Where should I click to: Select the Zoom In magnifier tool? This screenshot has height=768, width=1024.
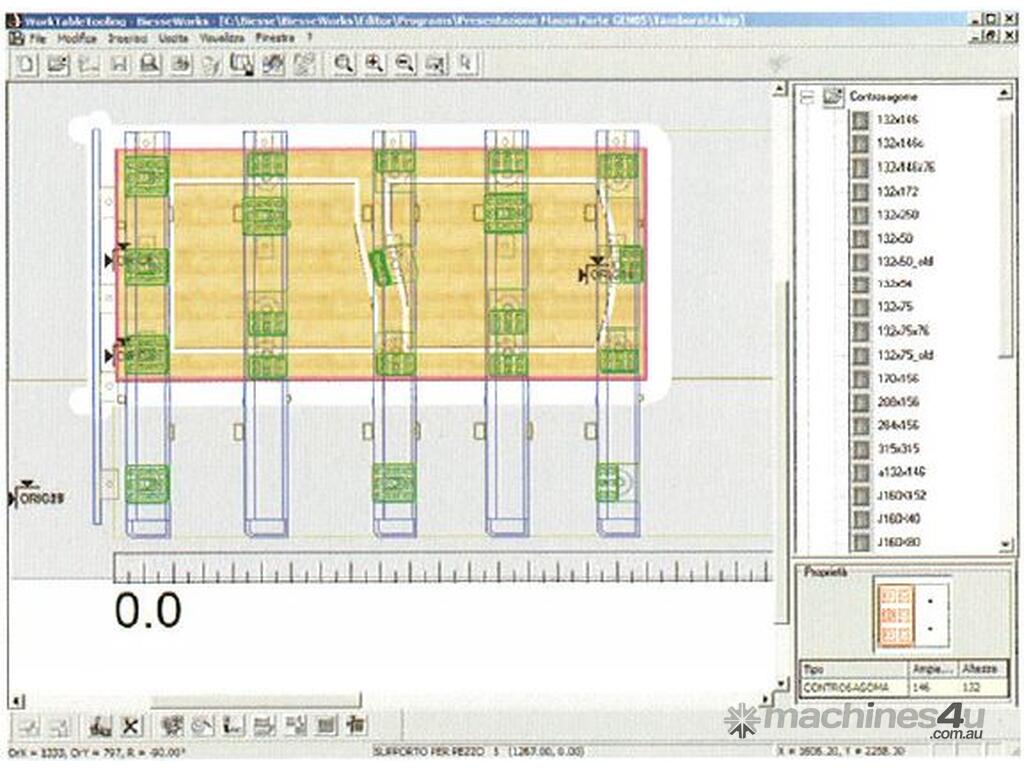tap(375, 64)
